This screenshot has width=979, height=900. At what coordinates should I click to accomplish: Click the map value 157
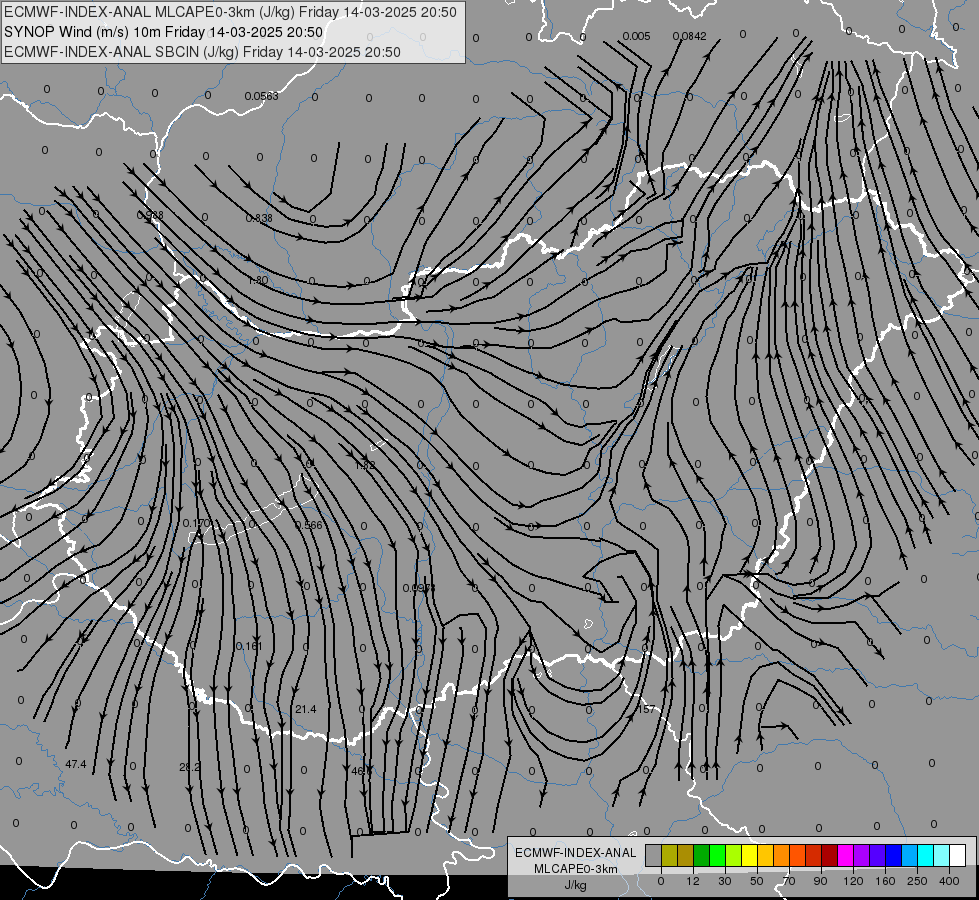(647, 709)
